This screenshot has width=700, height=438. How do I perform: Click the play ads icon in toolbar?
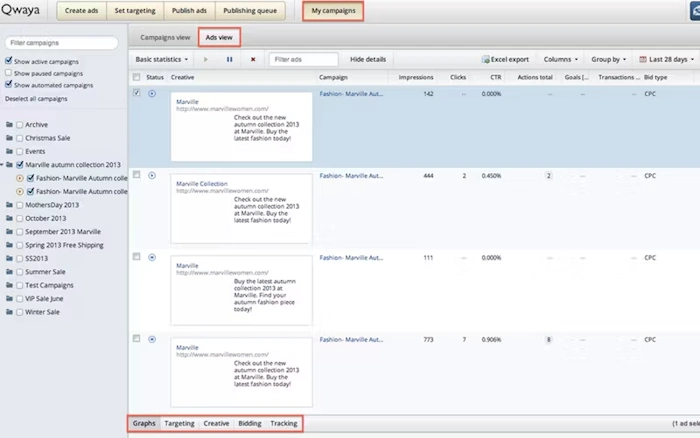click(x=205, y=59)
